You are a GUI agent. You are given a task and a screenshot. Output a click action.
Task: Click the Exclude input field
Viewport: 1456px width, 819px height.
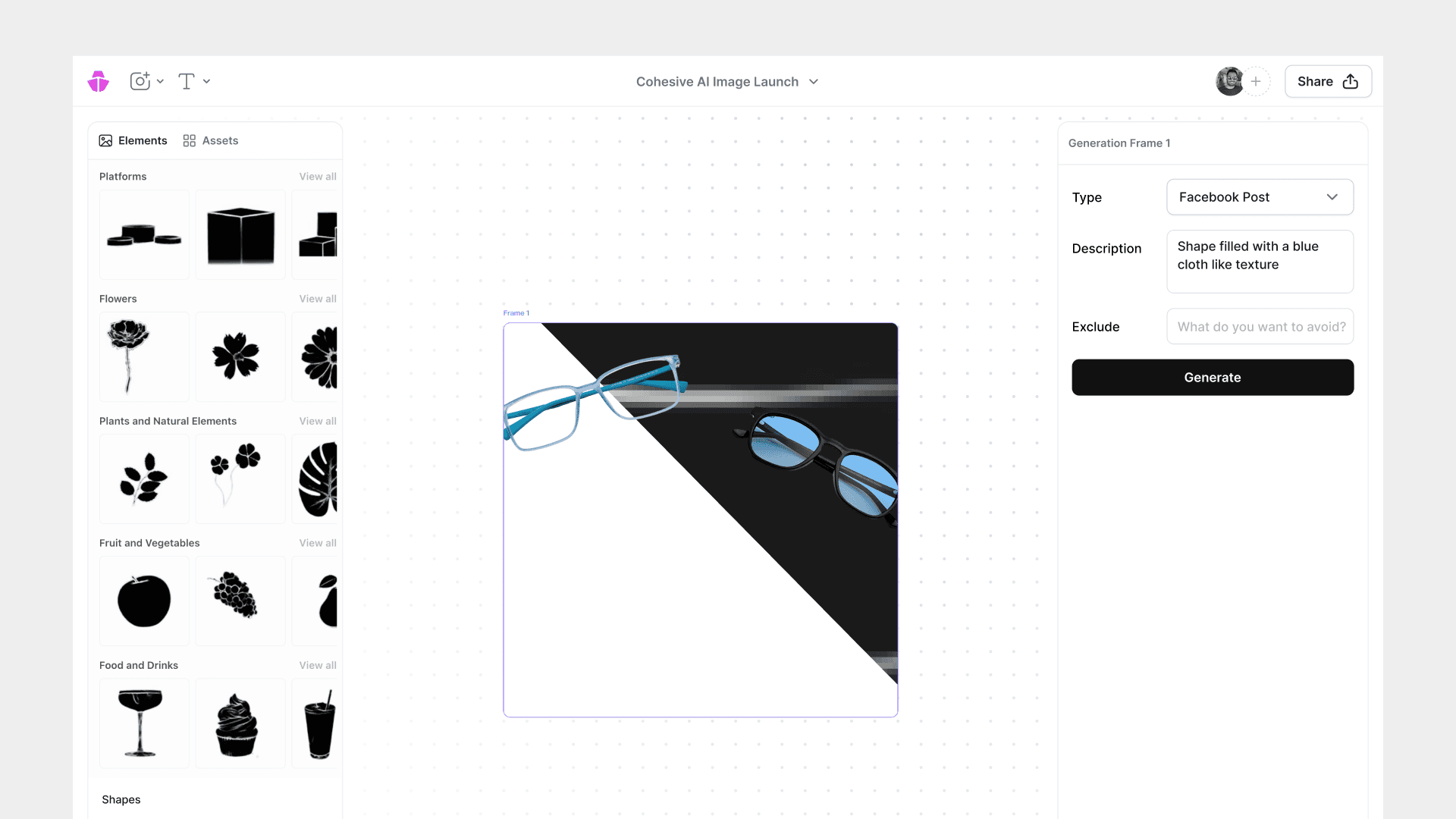tap(1260, 327)
